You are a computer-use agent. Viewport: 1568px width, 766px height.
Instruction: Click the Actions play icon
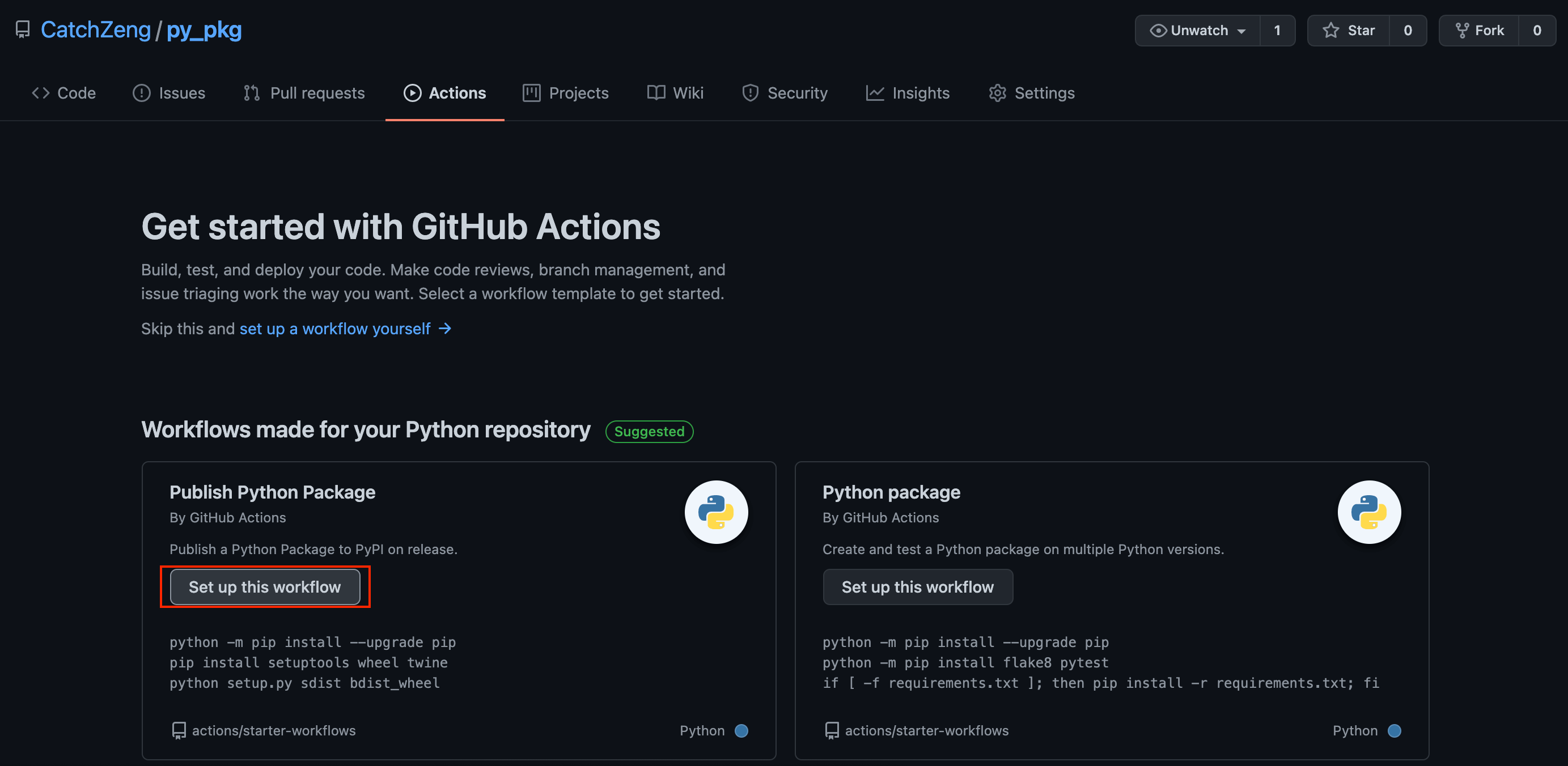412,93
